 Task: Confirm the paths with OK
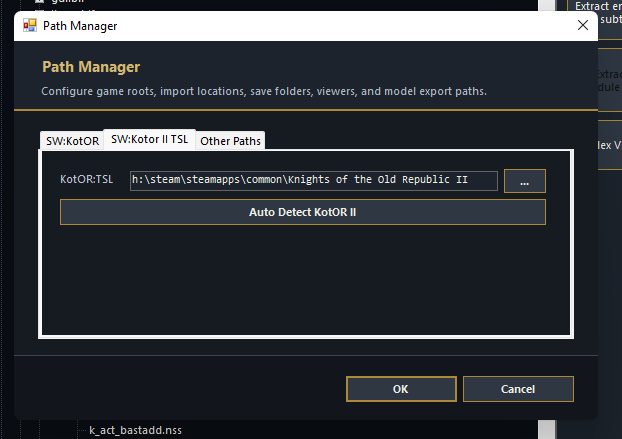coord(400,388)
